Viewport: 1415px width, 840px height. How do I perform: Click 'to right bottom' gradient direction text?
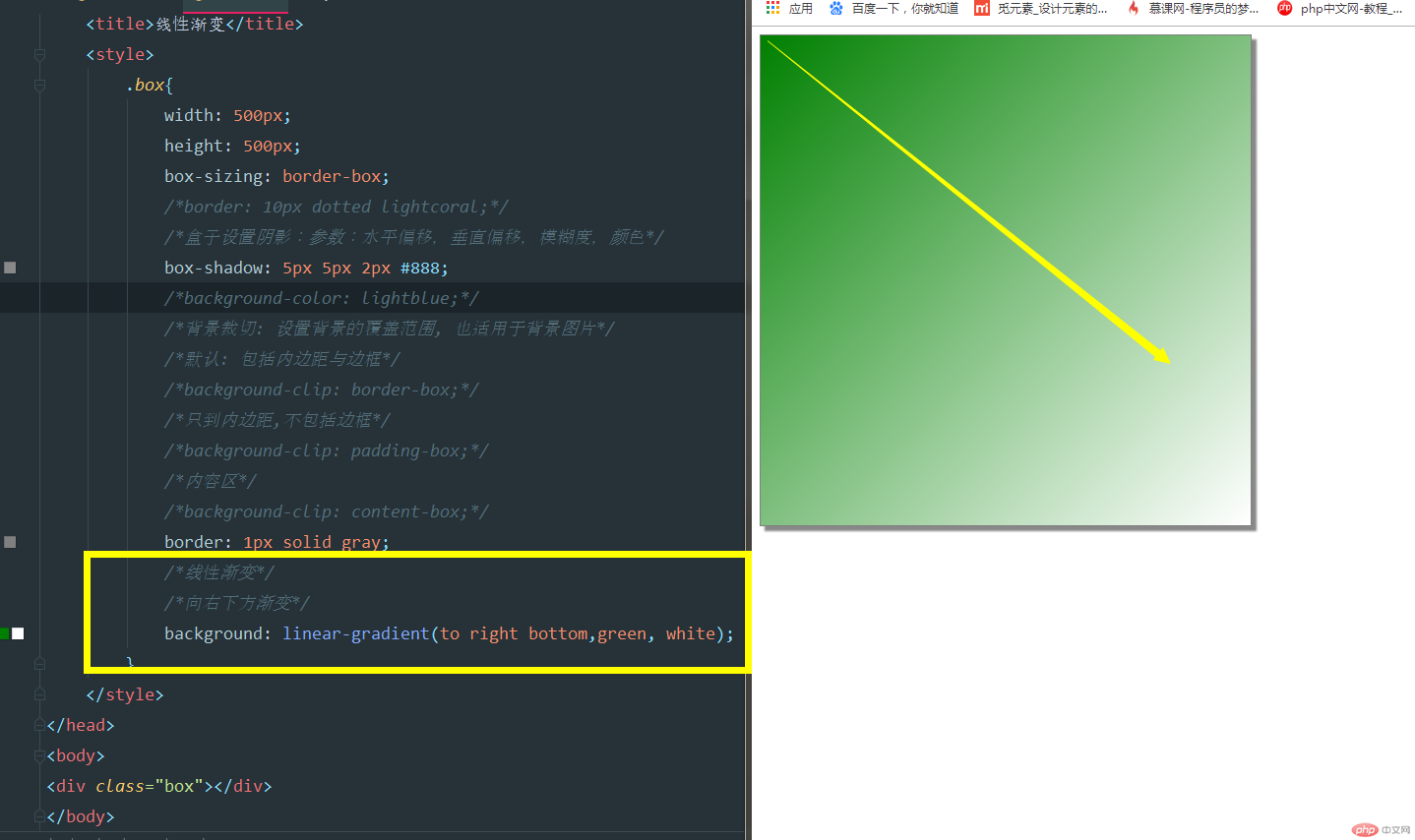514,633
